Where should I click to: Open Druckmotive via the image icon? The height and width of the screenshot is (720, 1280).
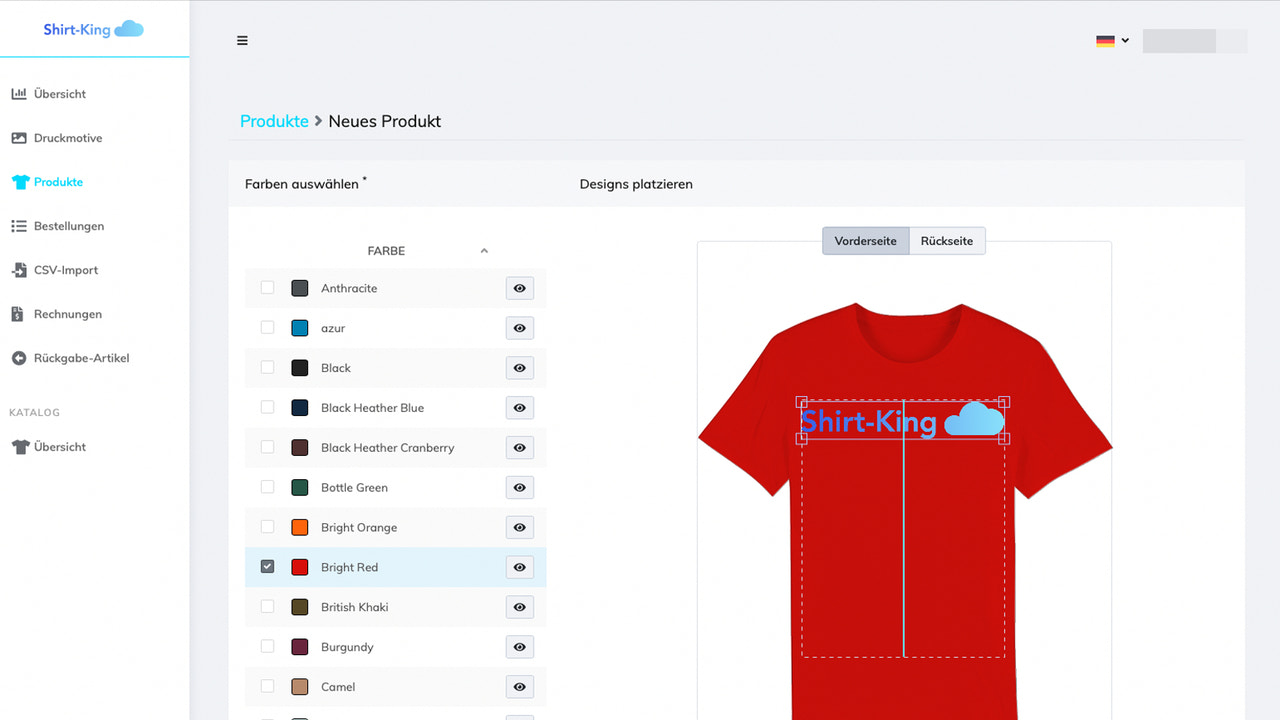coord(21,137)
